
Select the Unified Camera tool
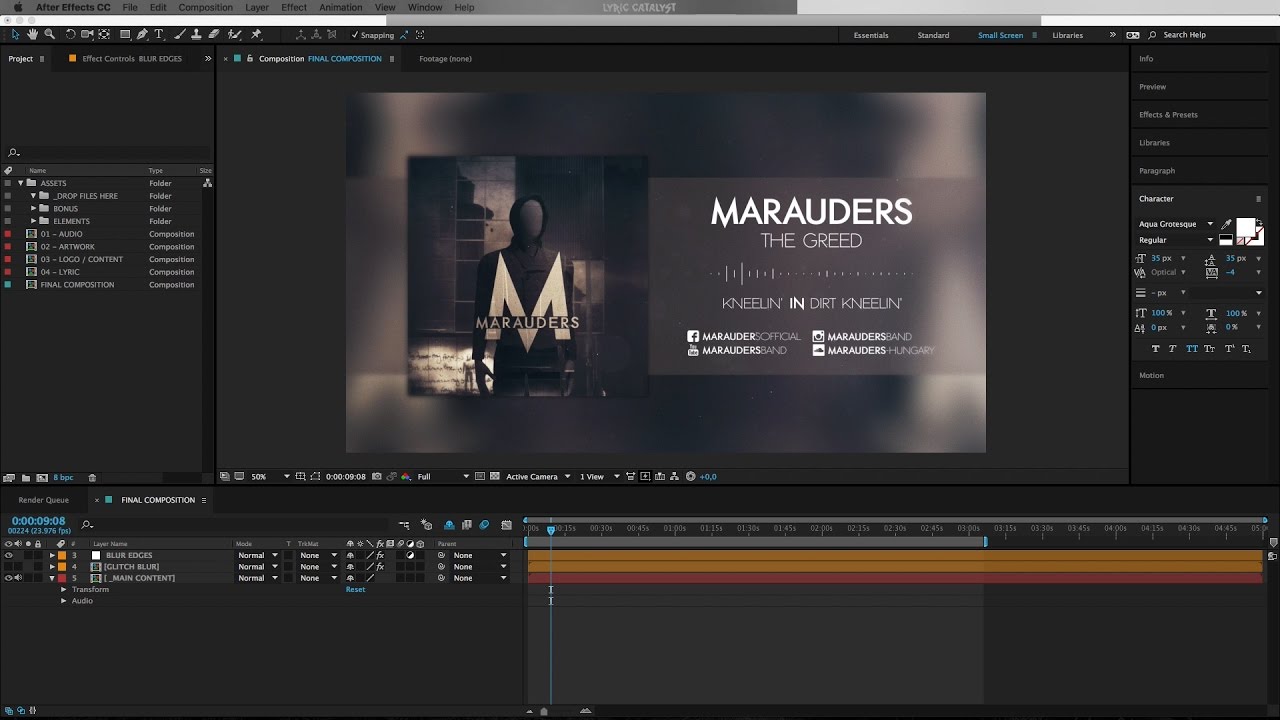click(87, 34)
